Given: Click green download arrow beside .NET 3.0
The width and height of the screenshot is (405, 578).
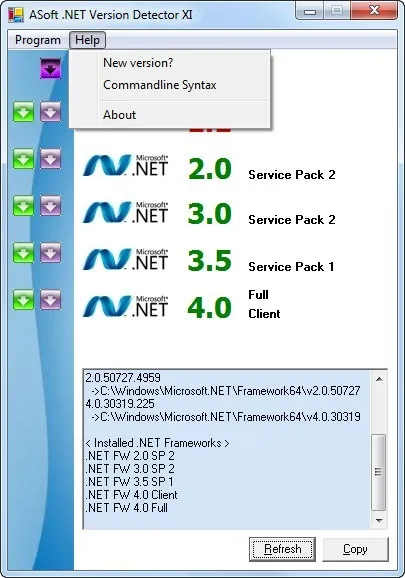Looking at the screenshot, I should 24,206.
